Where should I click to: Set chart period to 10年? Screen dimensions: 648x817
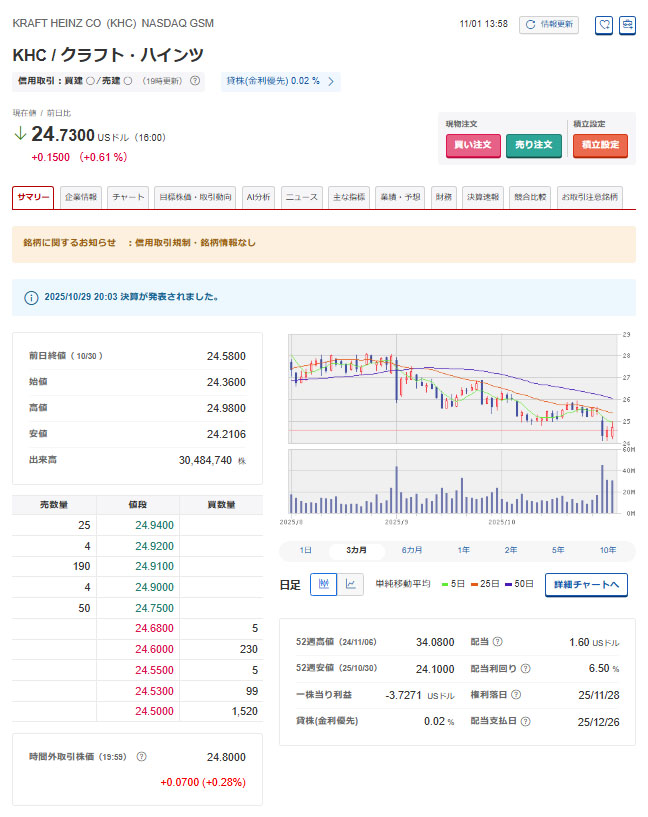tap(608, 550)
